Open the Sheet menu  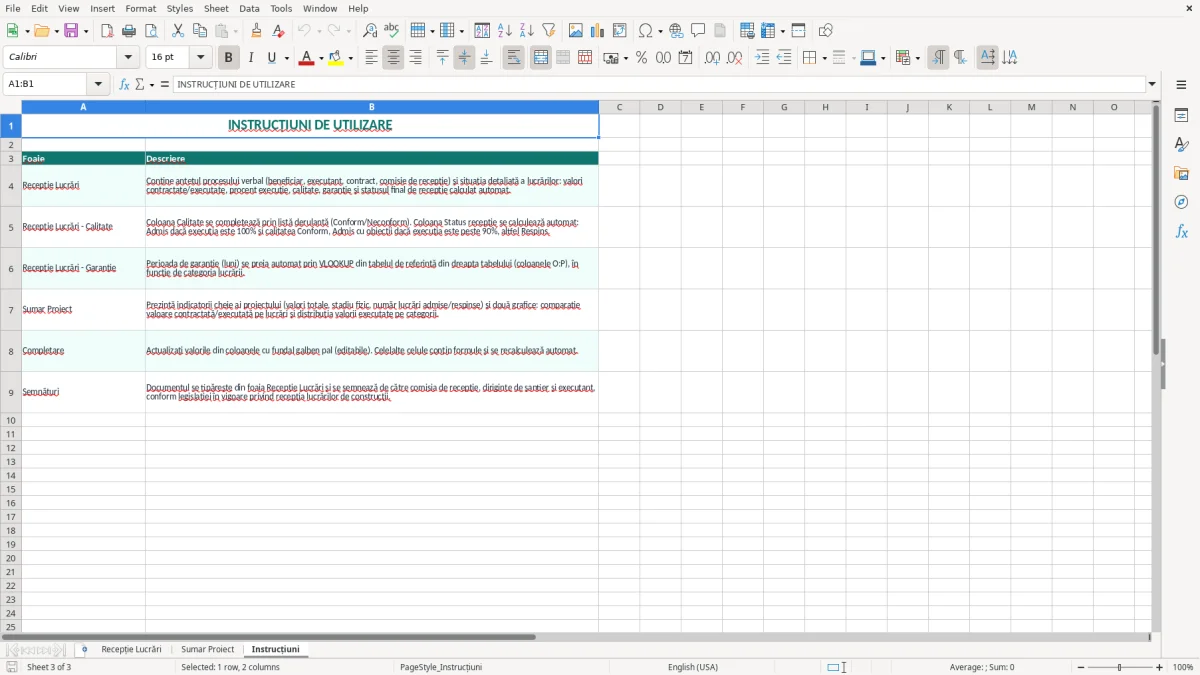[x=216, y=9]
